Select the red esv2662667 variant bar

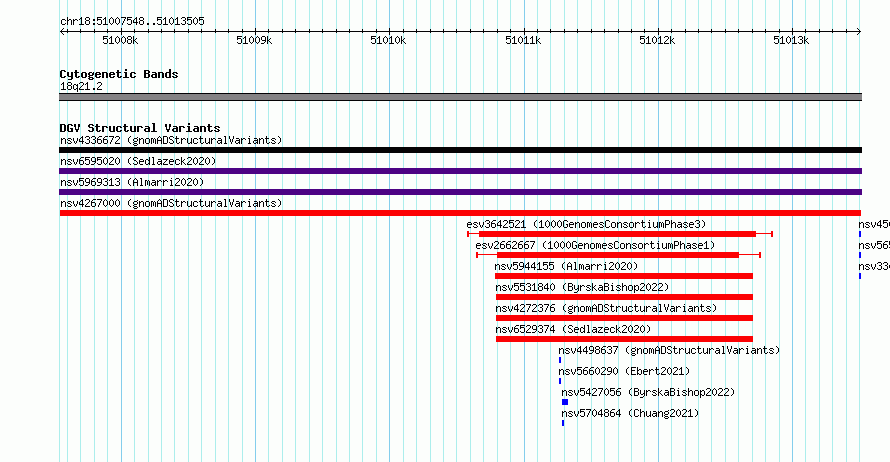pos(618,255)
